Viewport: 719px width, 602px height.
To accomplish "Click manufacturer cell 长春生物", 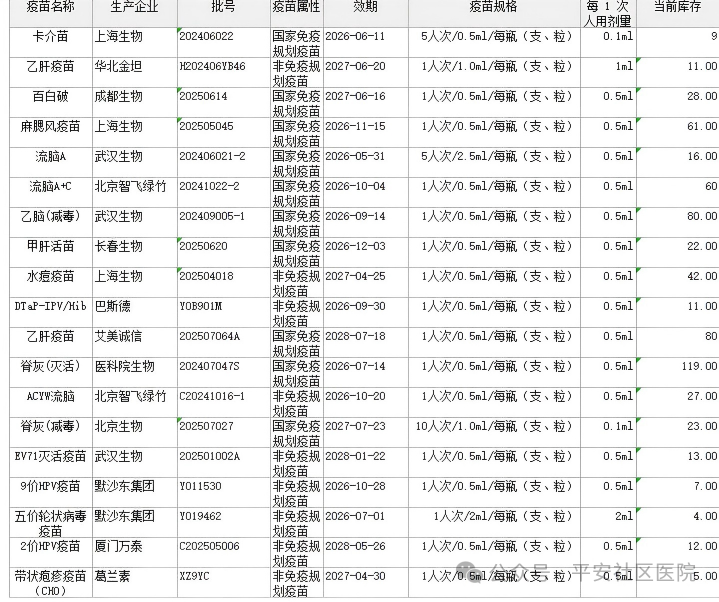I will coord(135,253).
